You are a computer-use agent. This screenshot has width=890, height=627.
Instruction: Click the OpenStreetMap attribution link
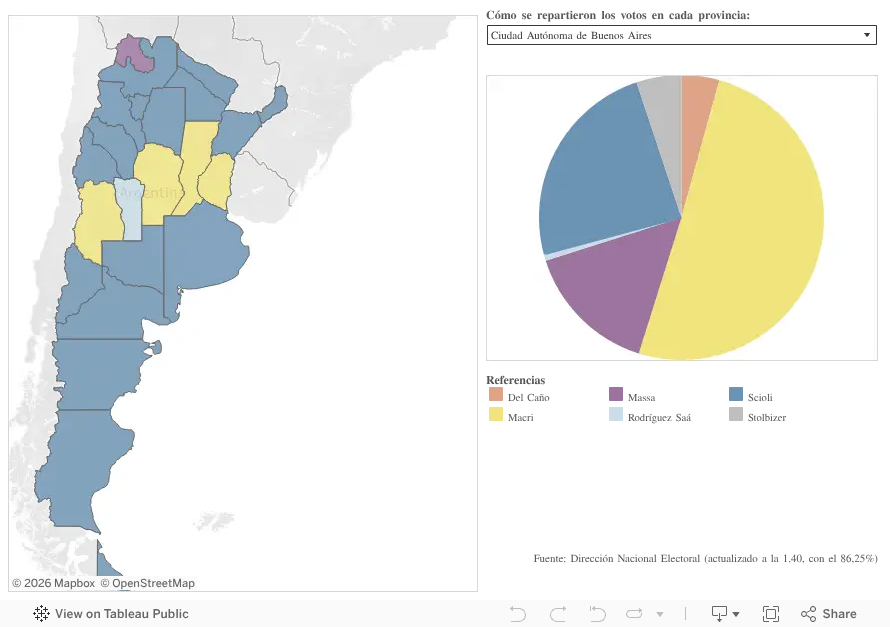pyautogui.click(x=148, y=583)
